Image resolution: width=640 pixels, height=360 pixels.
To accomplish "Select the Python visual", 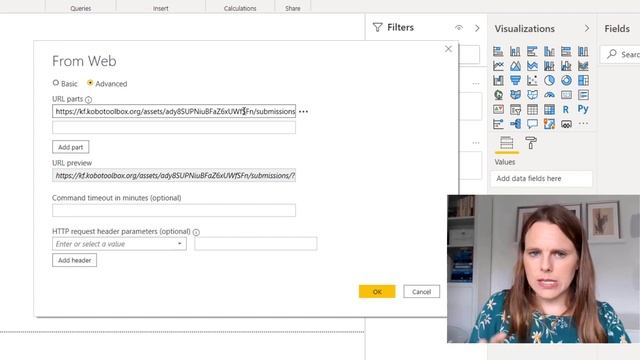I will pyautogui.click(x=583, y=109).
